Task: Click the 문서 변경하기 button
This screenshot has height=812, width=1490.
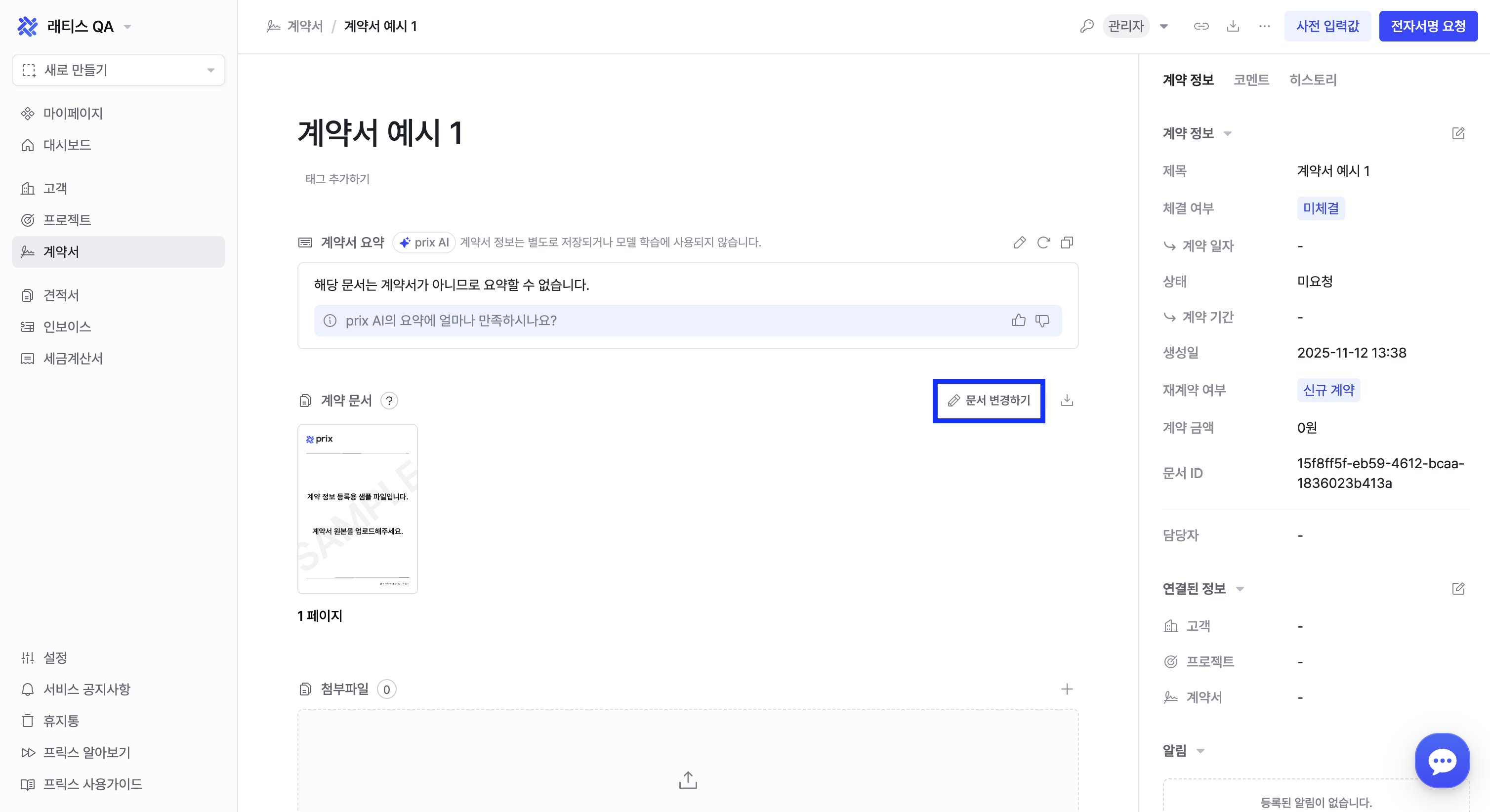Action: 989,400
